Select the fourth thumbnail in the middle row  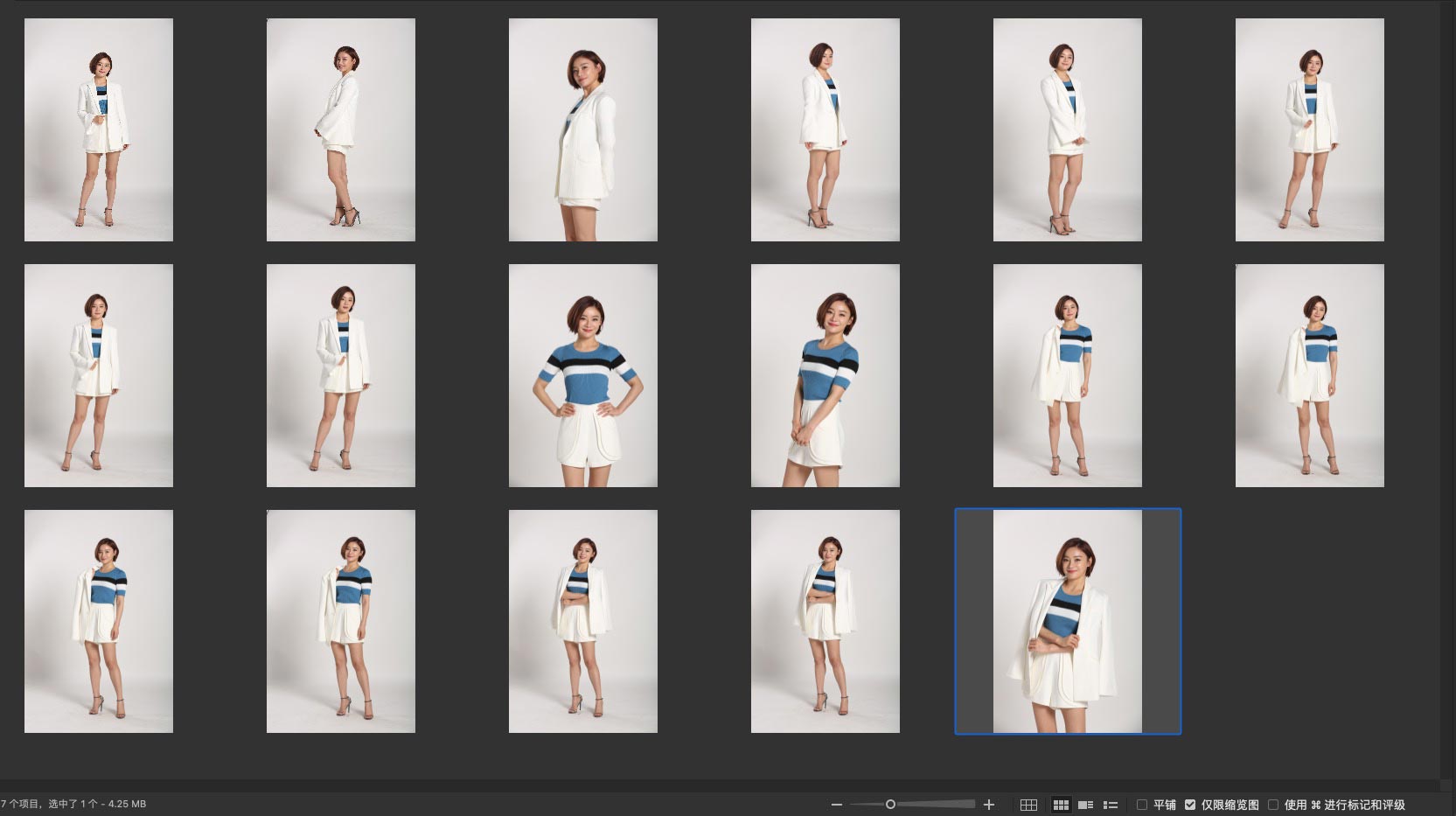coord(826,375)
